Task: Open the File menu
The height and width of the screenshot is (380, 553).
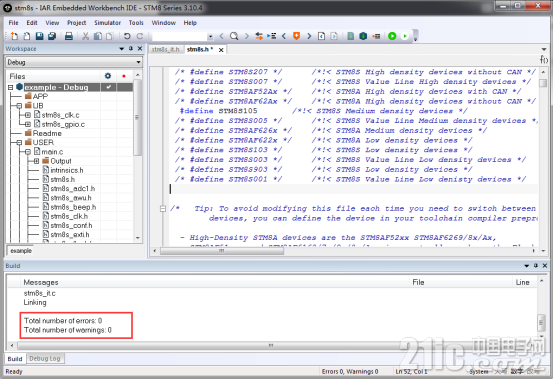Action: click(x=13, y=23)
